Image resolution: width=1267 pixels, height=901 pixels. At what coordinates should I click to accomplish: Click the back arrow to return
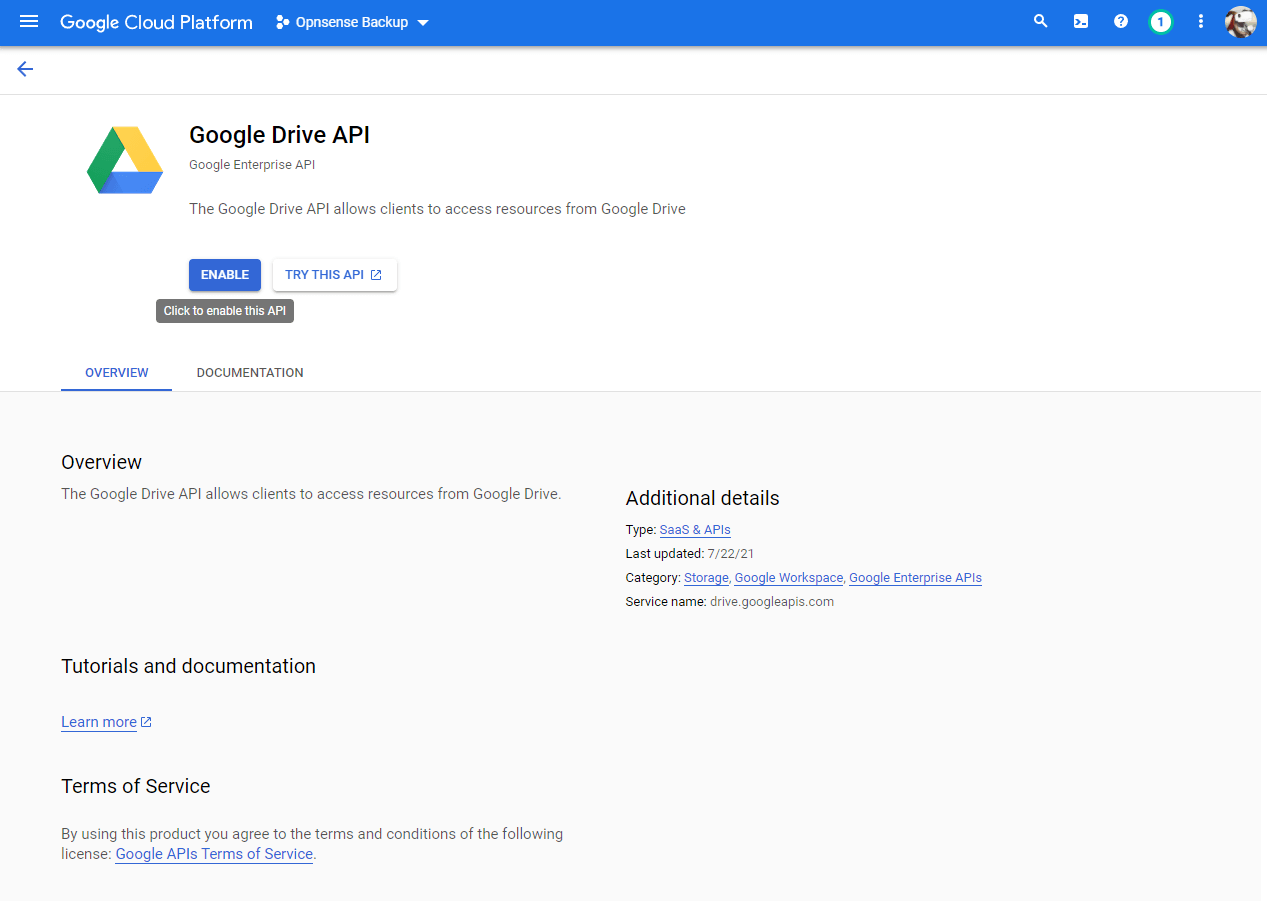[24, 69]
